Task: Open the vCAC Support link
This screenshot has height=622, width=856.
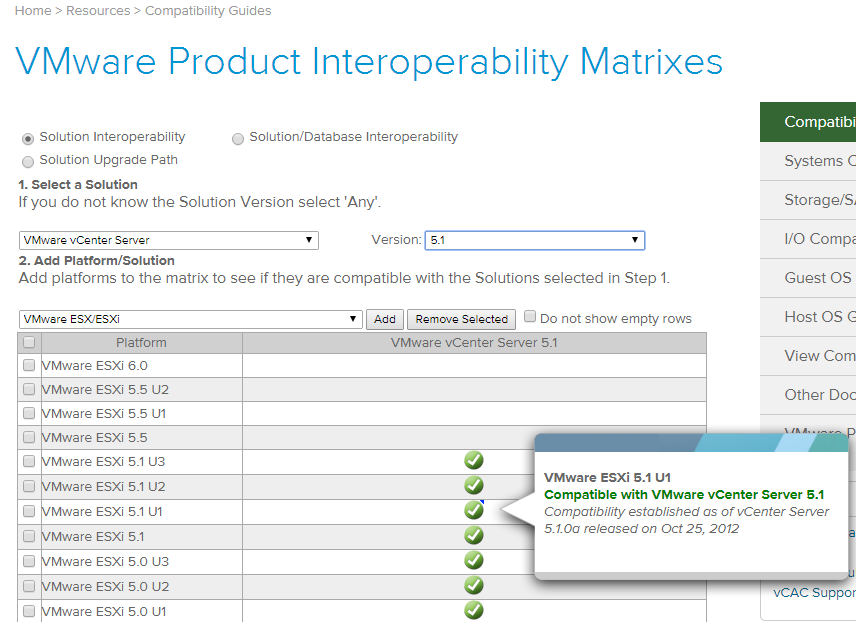Action: [814, 592]
